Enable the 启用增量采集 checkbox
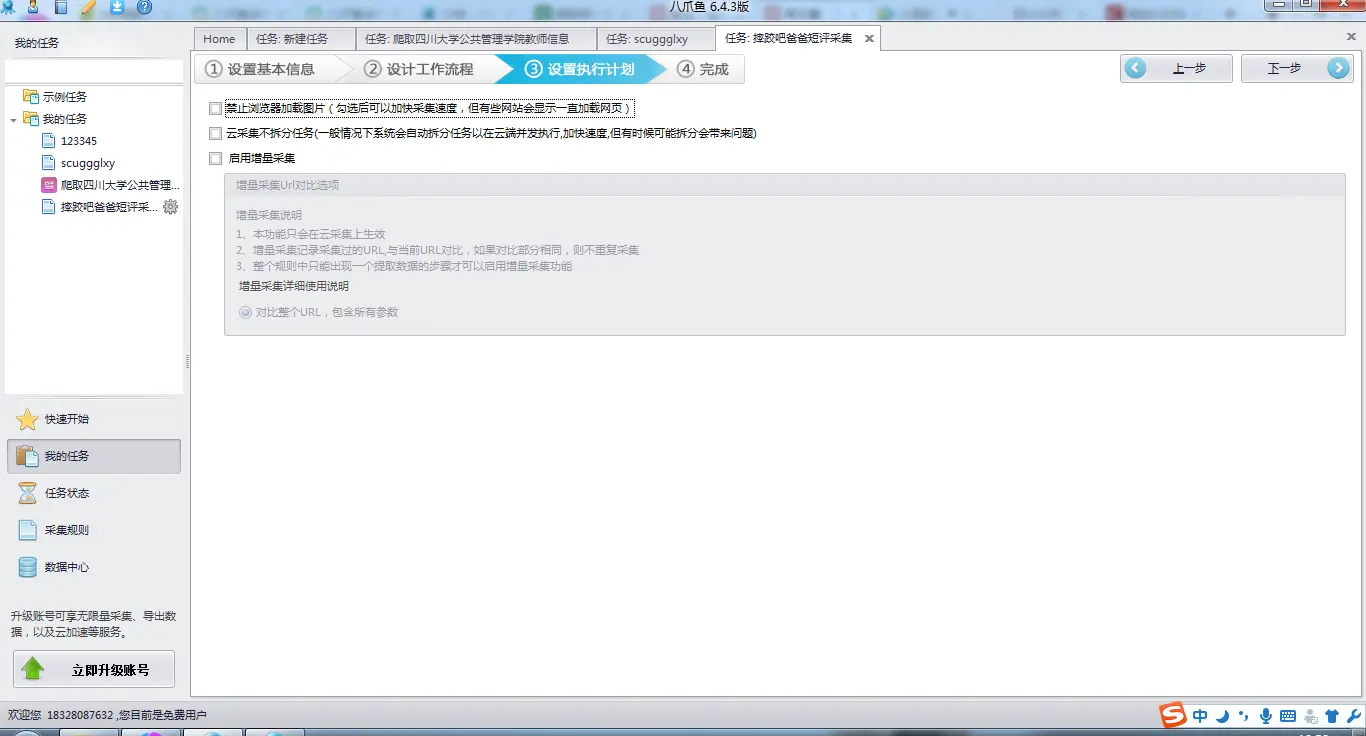 [216, 158]
